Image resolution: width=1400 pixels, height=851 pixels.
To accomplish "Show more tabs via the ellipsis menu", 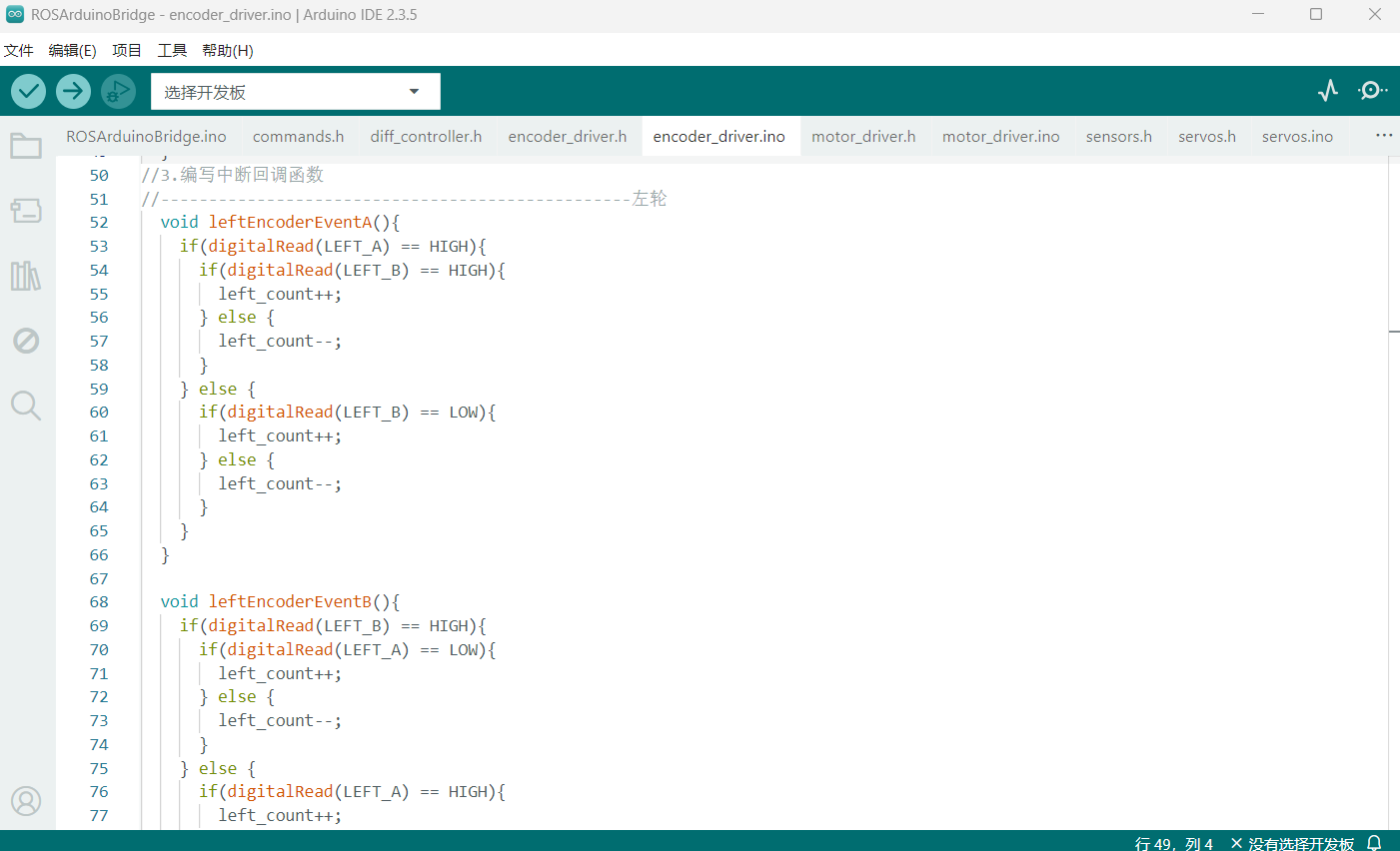I will [1383, 136].
